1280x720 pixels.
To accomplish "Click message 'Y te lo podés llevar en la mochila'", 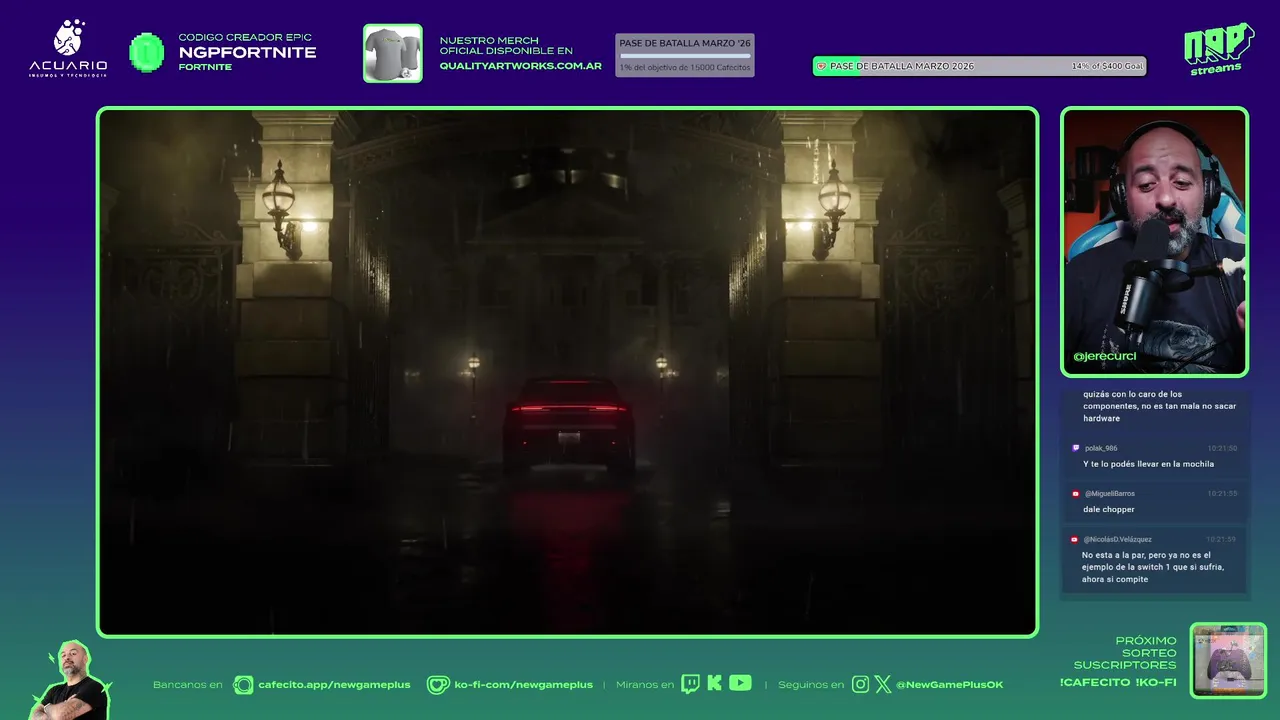I will (x=1148, y=464).
